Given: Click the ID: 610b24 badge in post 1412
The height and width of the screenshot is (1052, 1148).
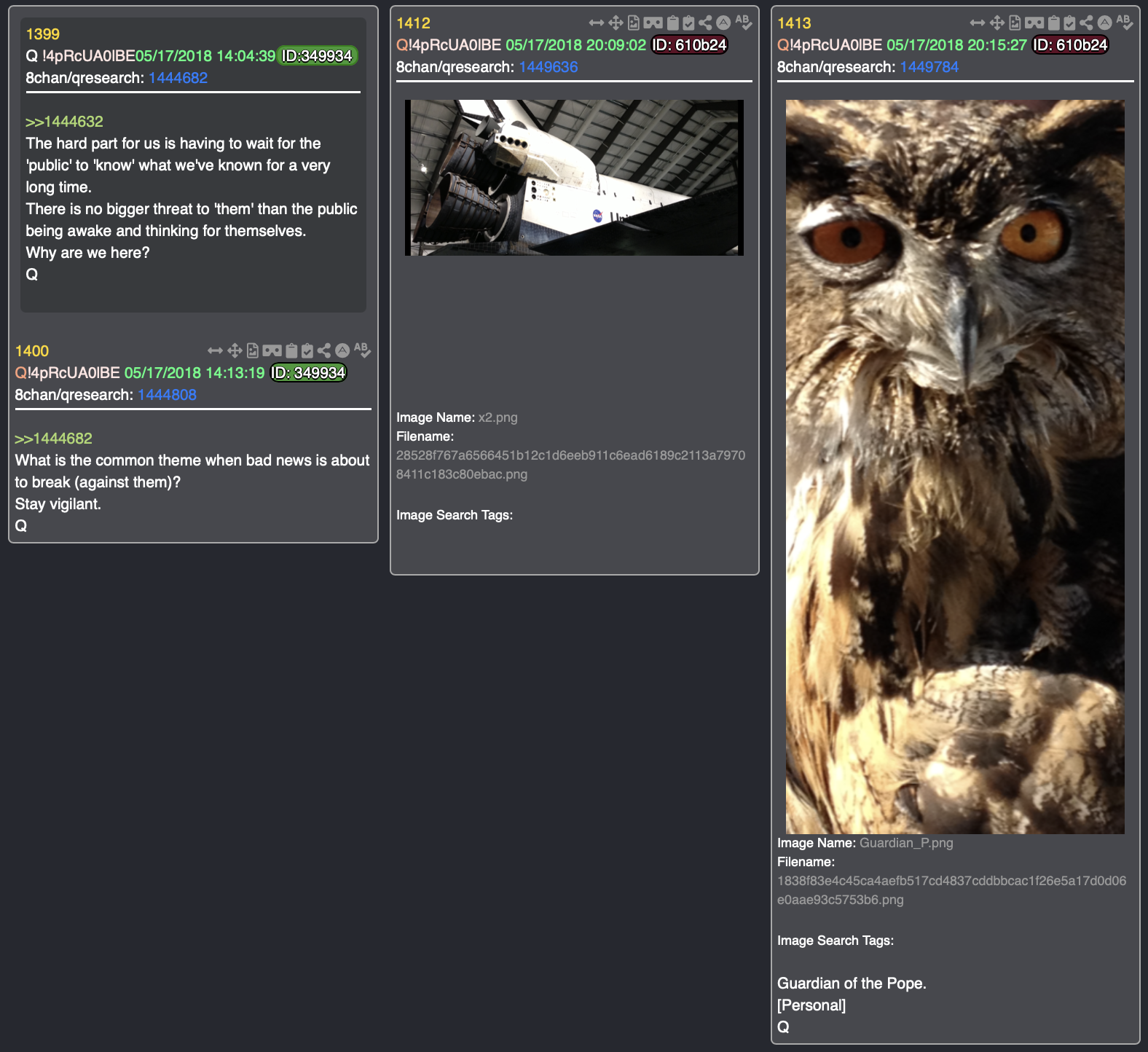Looking at the screenshot, I should pyautogui.click(x=690, y=45).
